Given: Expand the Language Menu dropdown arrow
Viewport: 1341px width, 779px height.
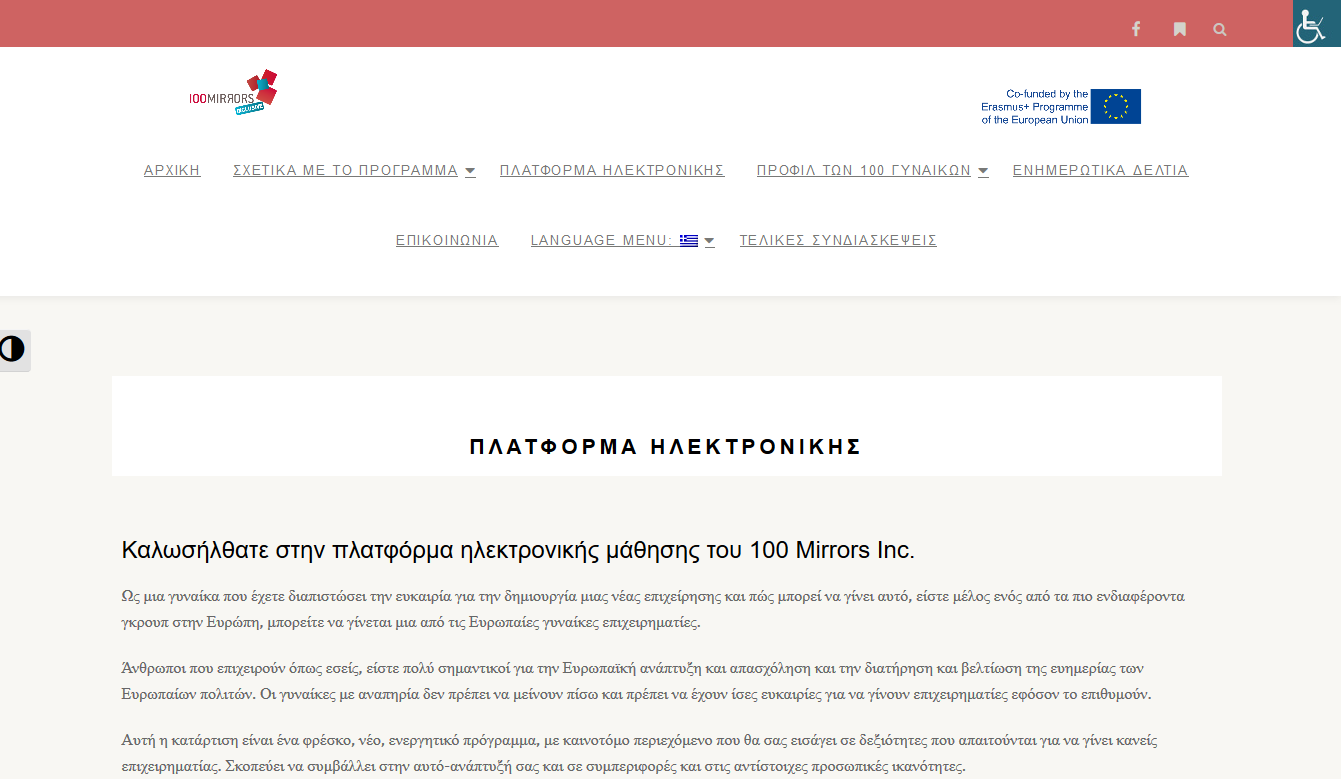Looking at the screenshot, I should point(709,241).
